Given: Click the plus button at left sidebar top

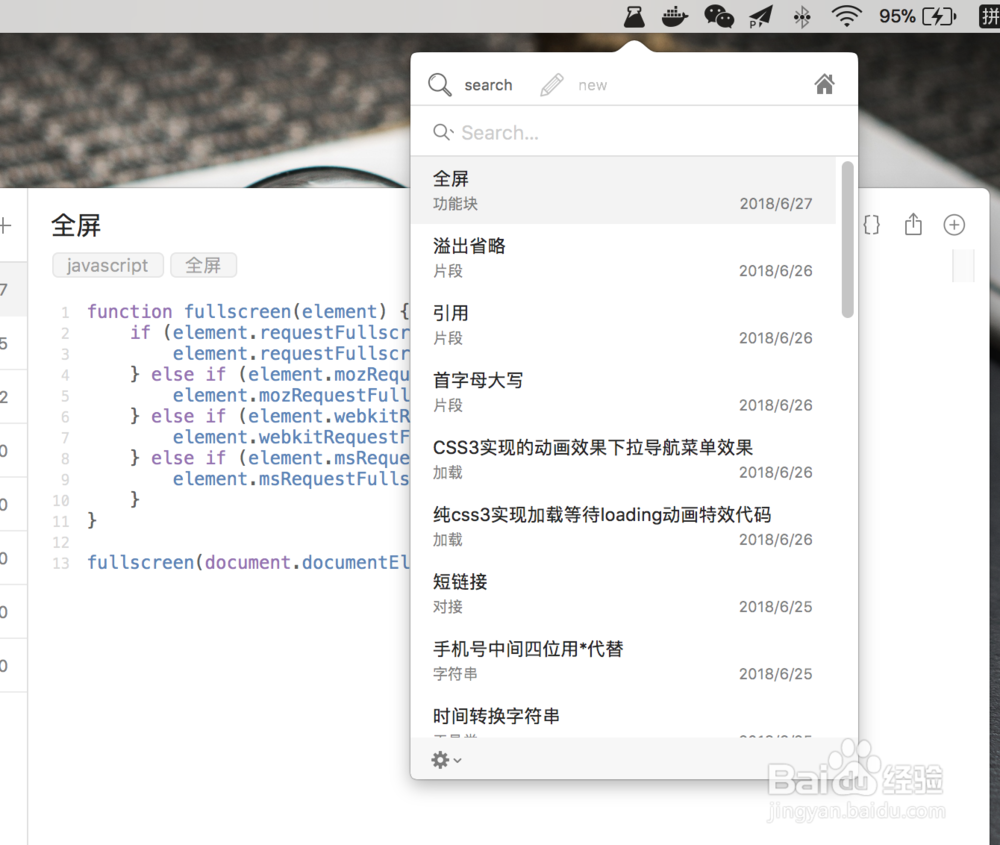Looking at the screenshot, I should [6, 224].
